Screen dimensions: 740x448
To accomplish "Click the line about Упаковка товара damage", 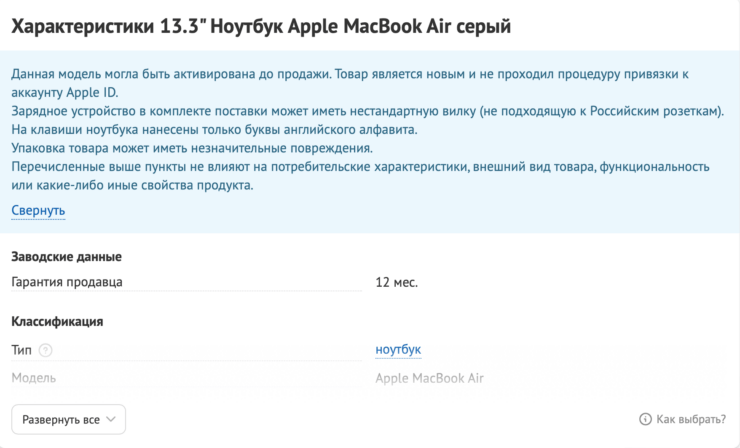I will 192,148.
